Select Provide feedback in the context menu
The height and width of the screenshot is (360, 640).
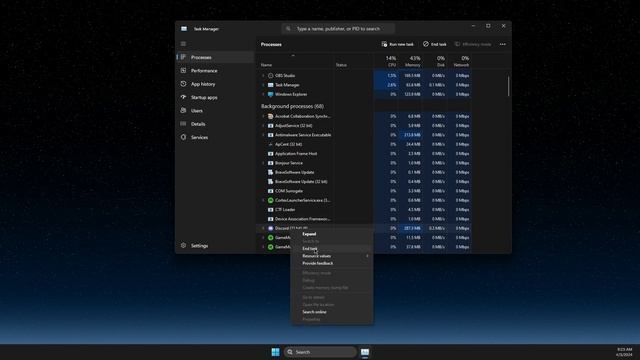[x=331, y=263]
